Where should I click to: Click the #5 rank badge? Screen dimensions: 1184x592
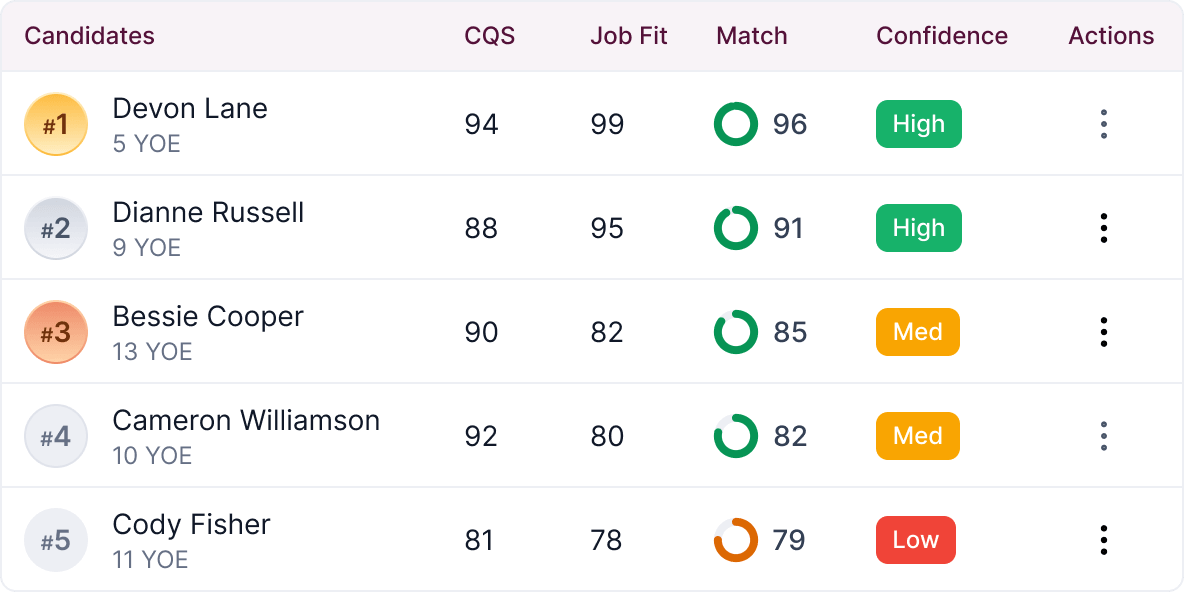click(56, 540)
